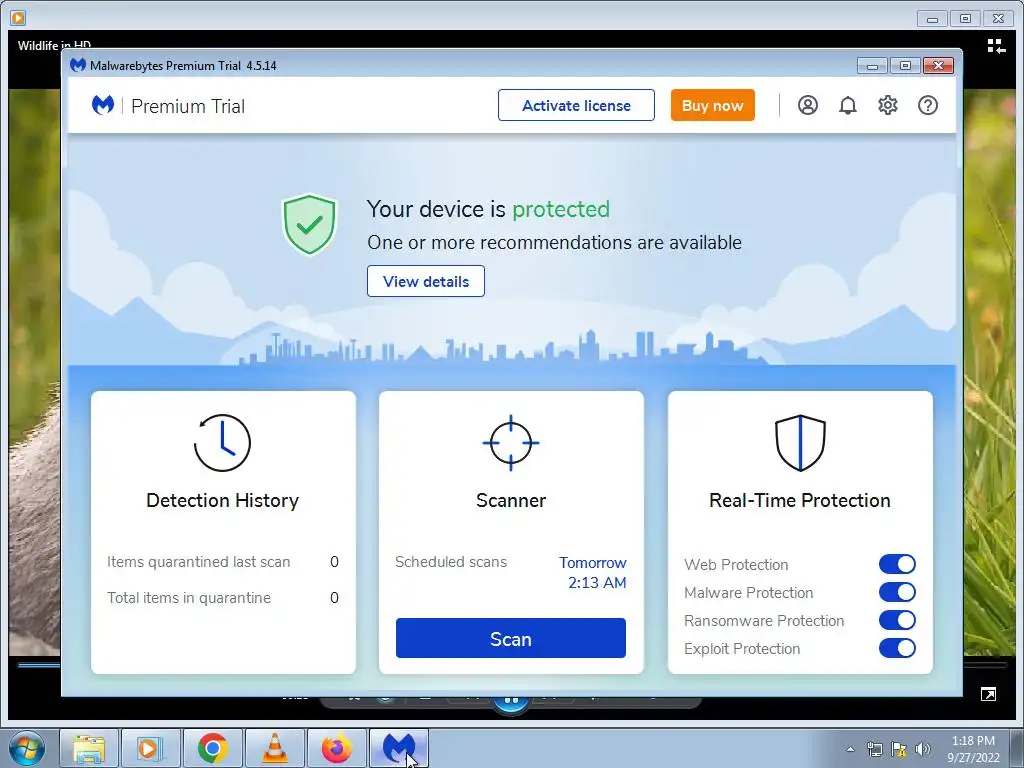Click the Activate license button
Viewport: 1024px width, 768px height.
(x=576, y=105)
